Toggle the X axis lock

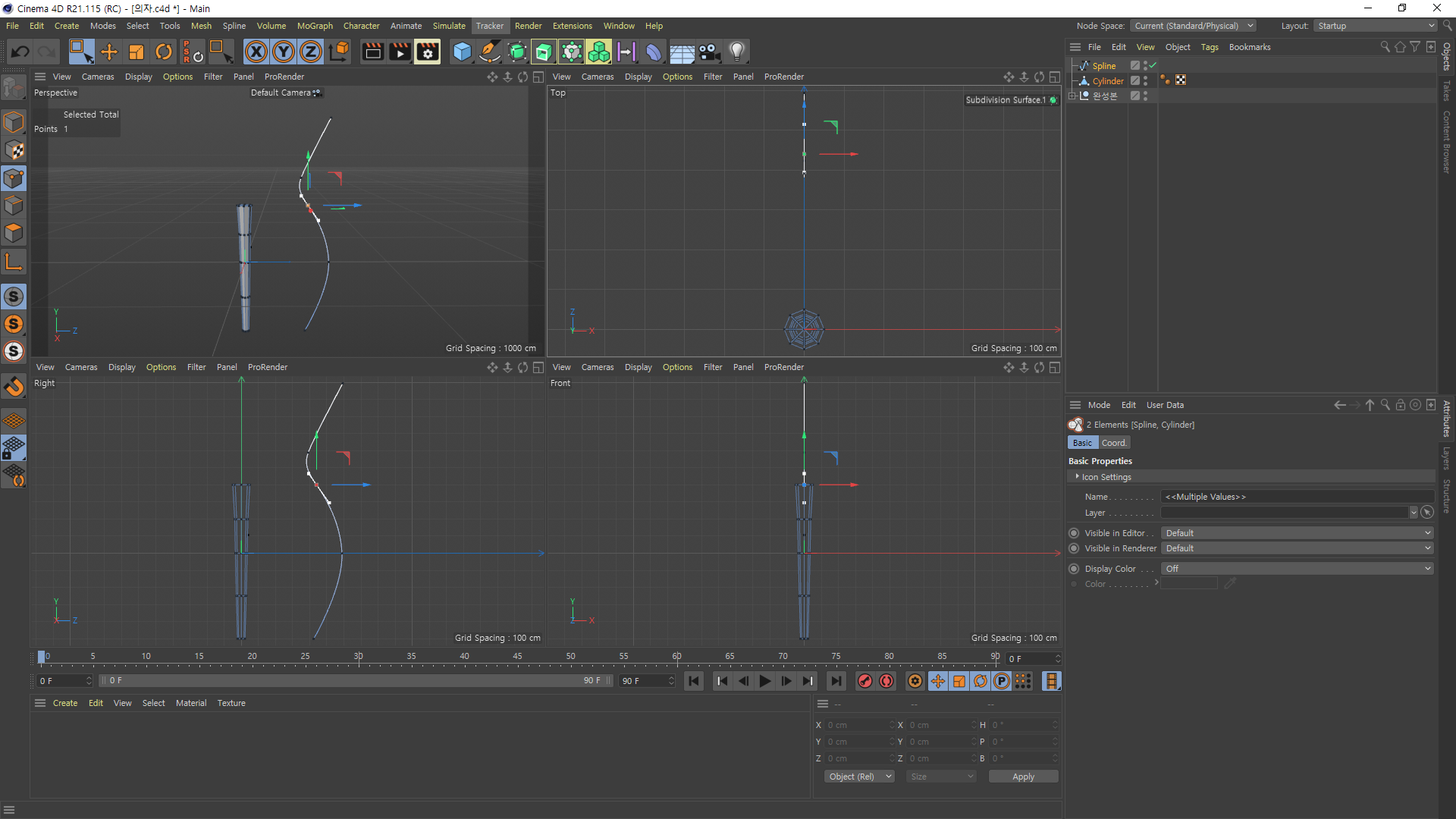(x=256, y=52)
